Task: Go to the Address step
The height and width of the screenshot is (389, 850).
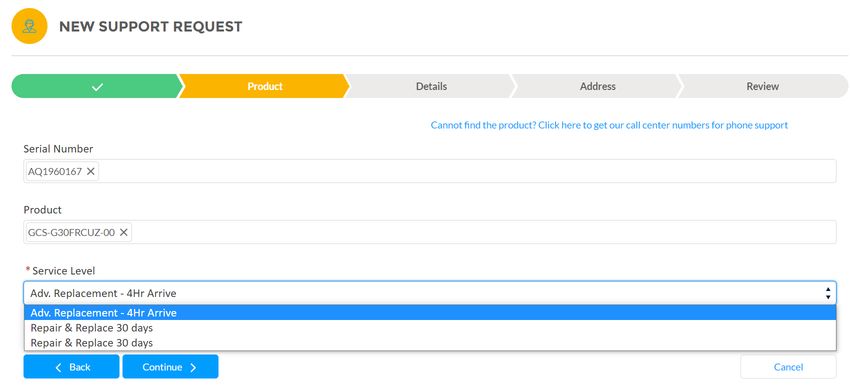Action: point(597,86)
